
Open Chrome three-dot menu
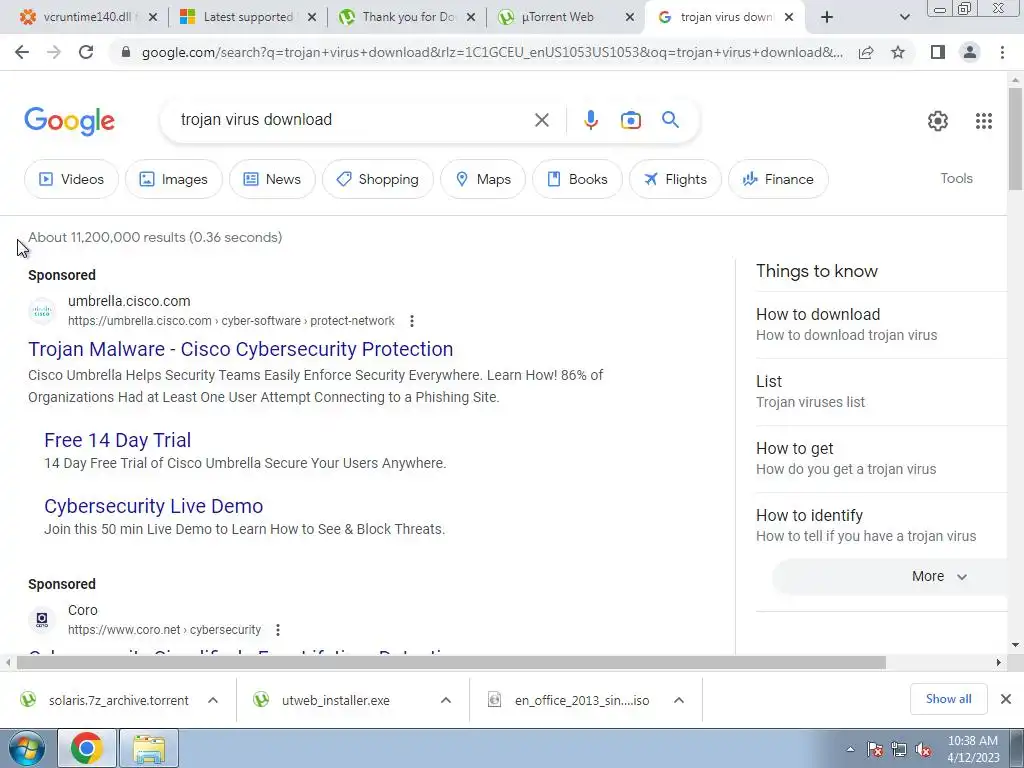pyautogui.click(x=1002, y=52)
